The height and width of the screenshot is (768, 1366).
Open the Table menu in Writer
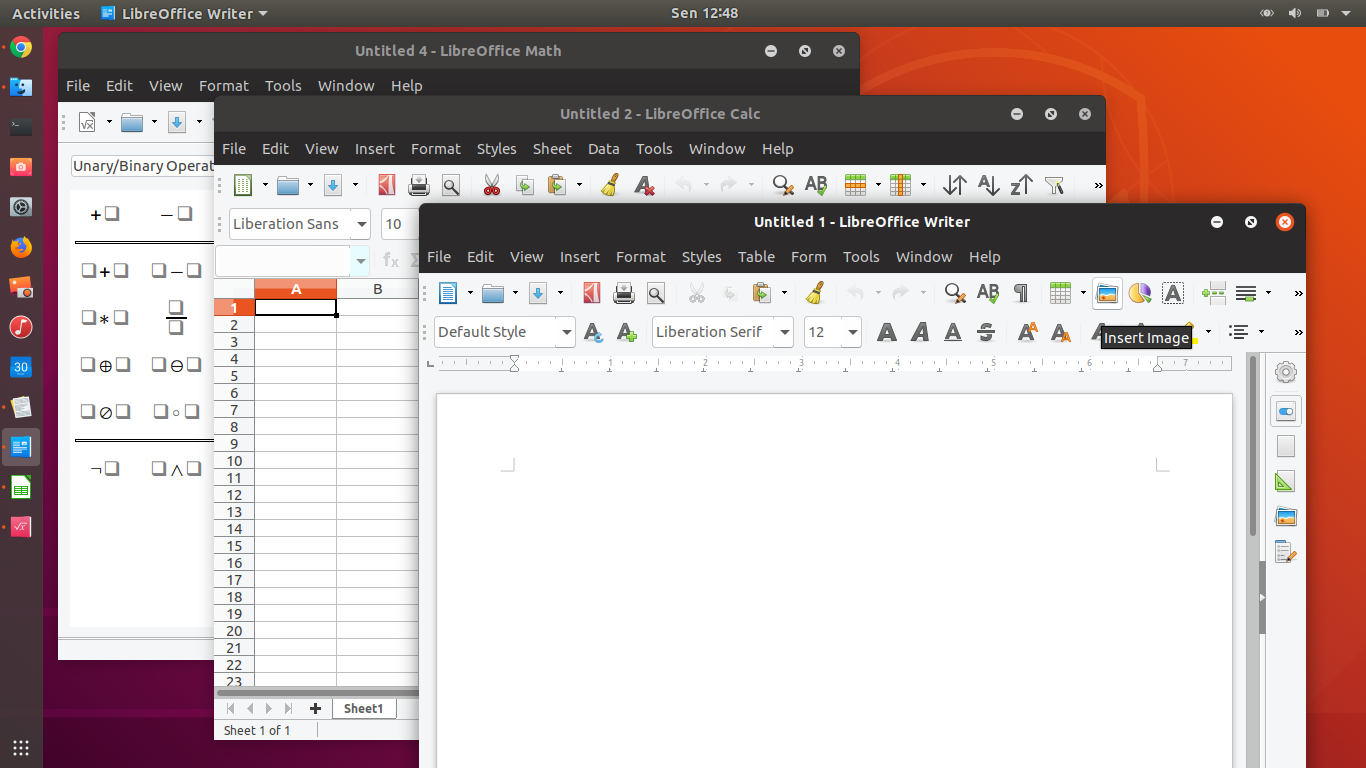[756, 257]
